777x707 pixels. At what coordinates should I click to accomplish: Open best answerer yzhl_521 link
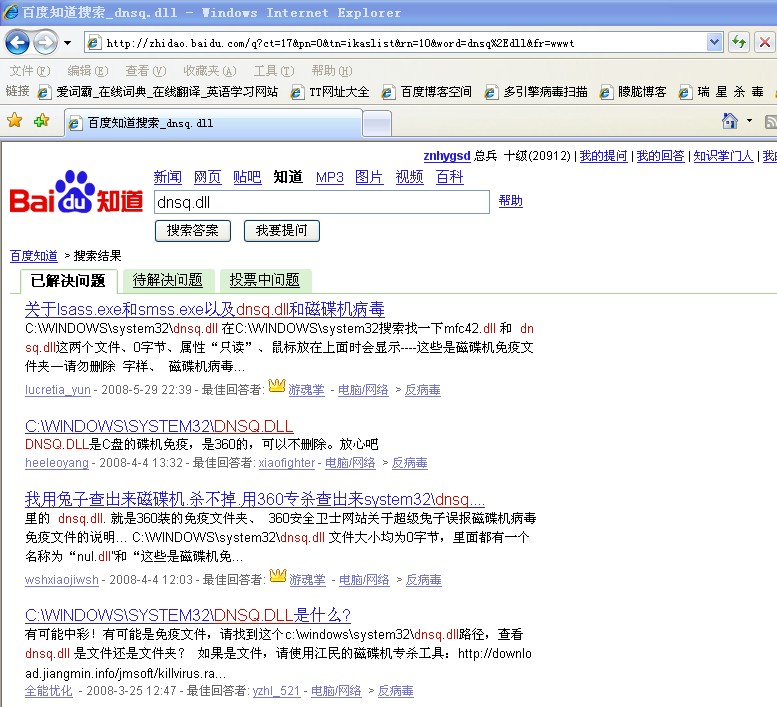coord(276,691)
